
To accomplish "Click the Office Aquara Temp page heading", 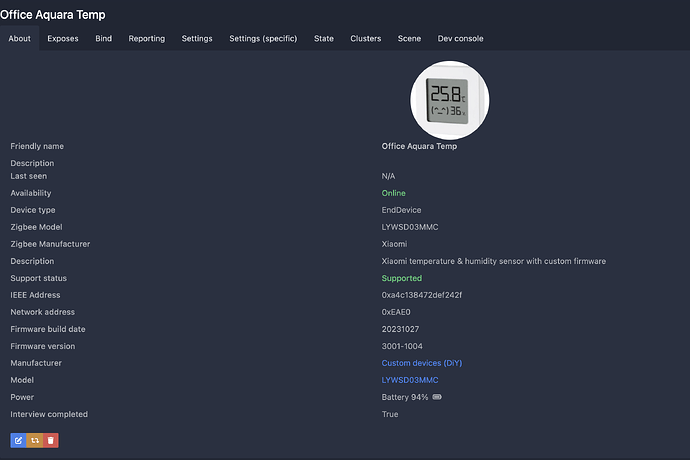I will coord(53,15).
